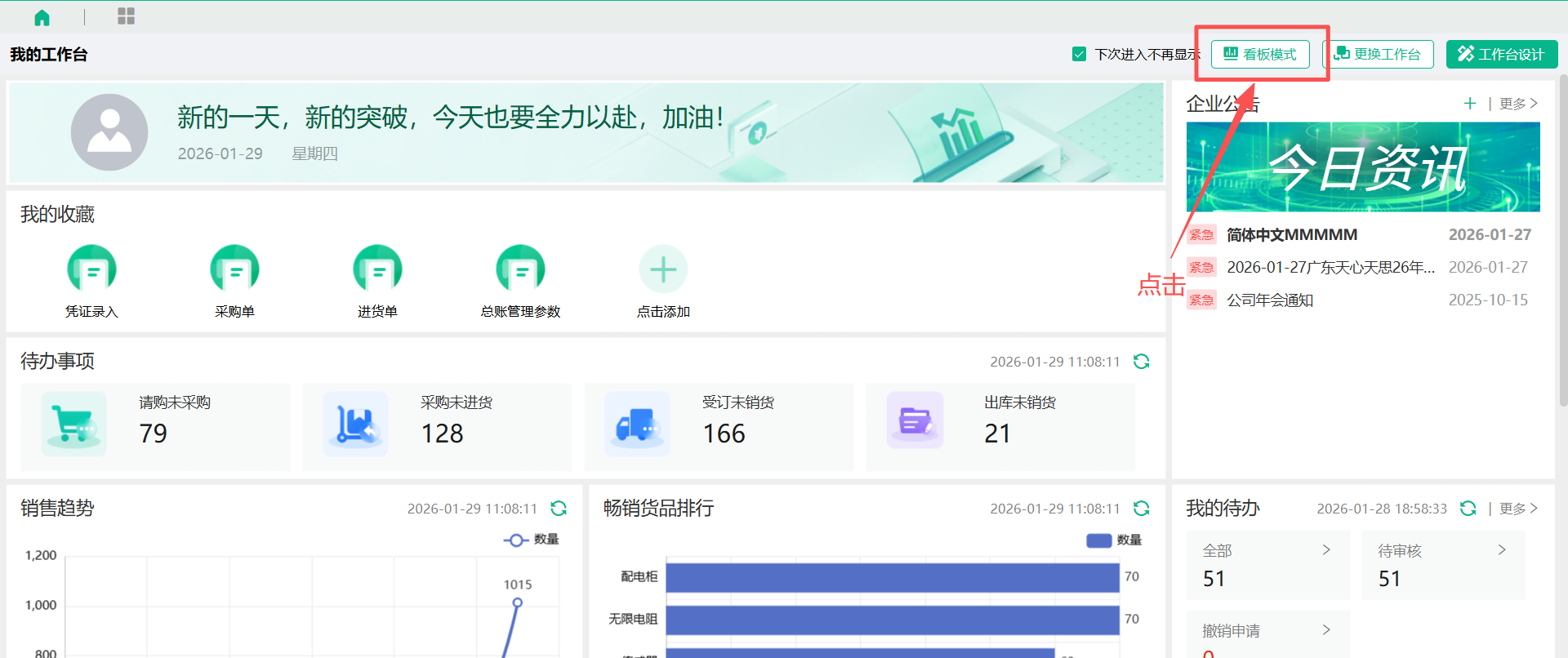Viewport: 1568px width, 658px height.
Task: Expand the 全部 pending tasks card
Action: (1267, 565)
